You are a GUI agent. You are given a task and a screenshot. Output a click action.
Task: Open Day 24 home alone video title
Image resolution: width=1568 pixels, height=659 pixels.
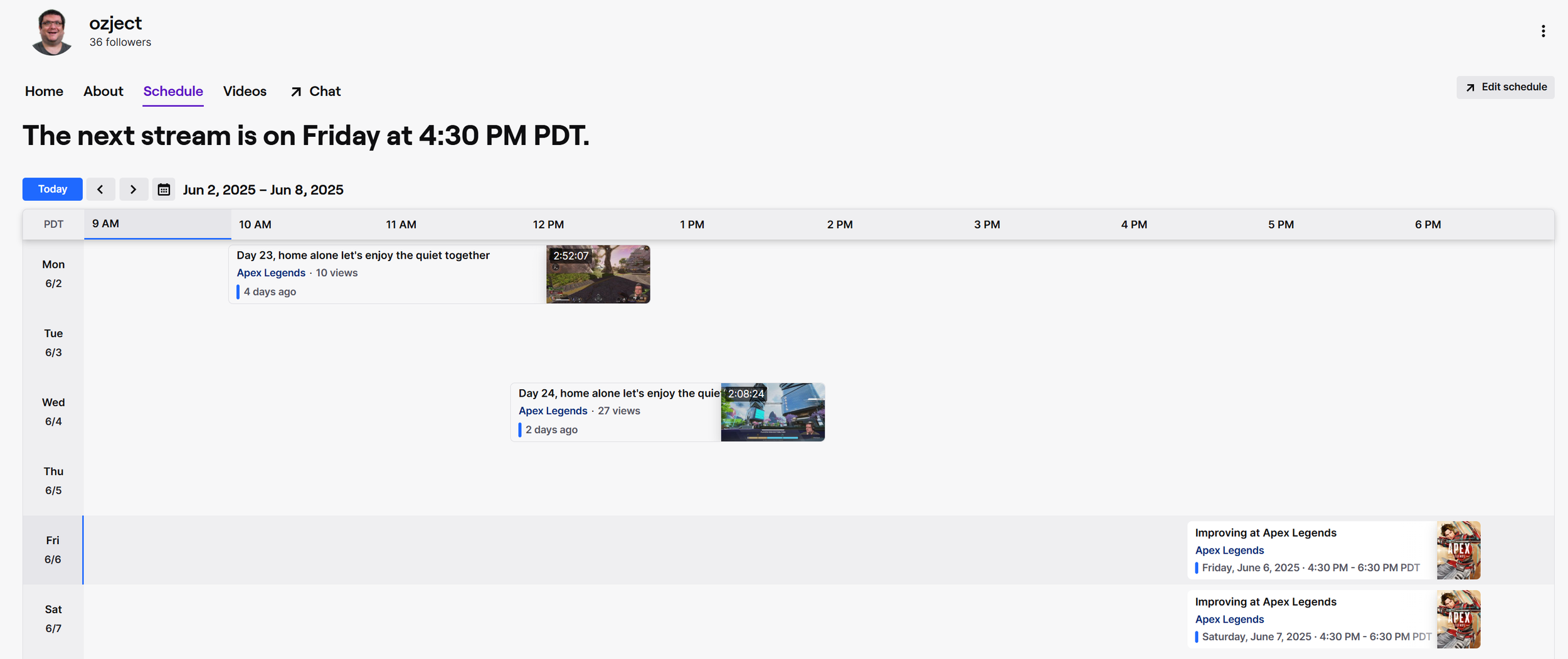(620, 394)
